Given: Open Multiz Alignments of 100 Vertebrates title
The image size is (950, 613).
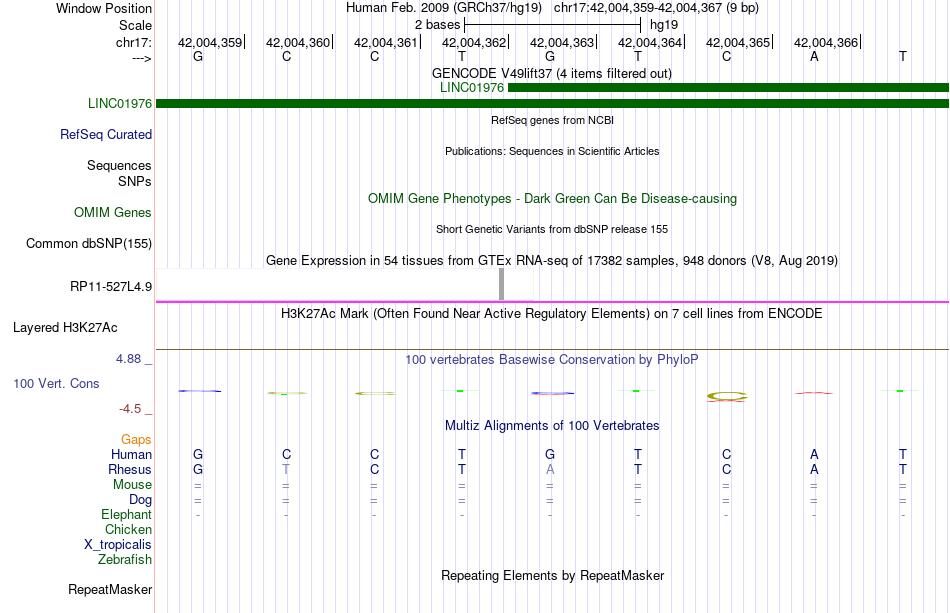Looking at the screenshot, I should (552, 426).
